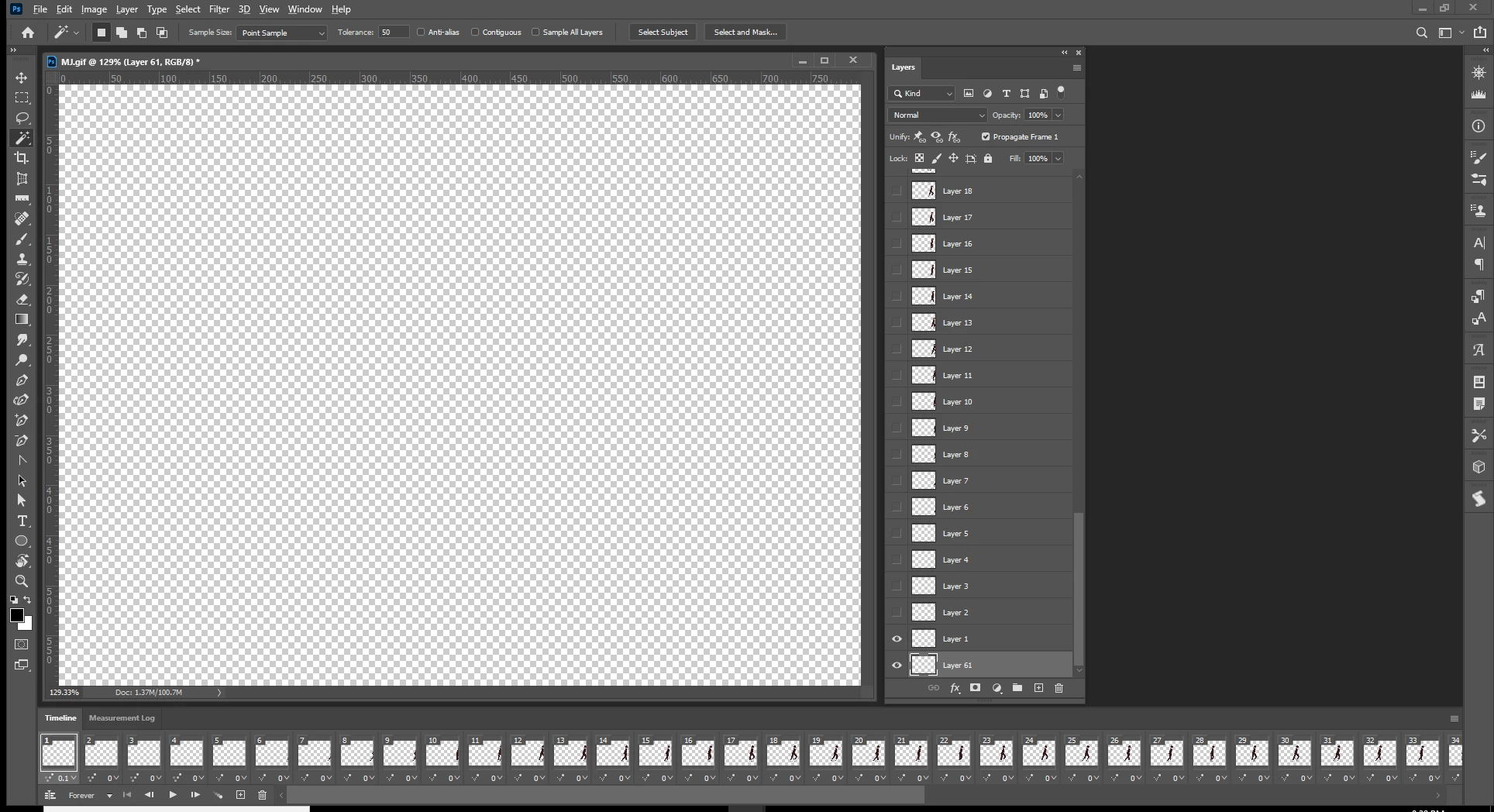Open the Normal blend mode dropdown

(938, 115)
